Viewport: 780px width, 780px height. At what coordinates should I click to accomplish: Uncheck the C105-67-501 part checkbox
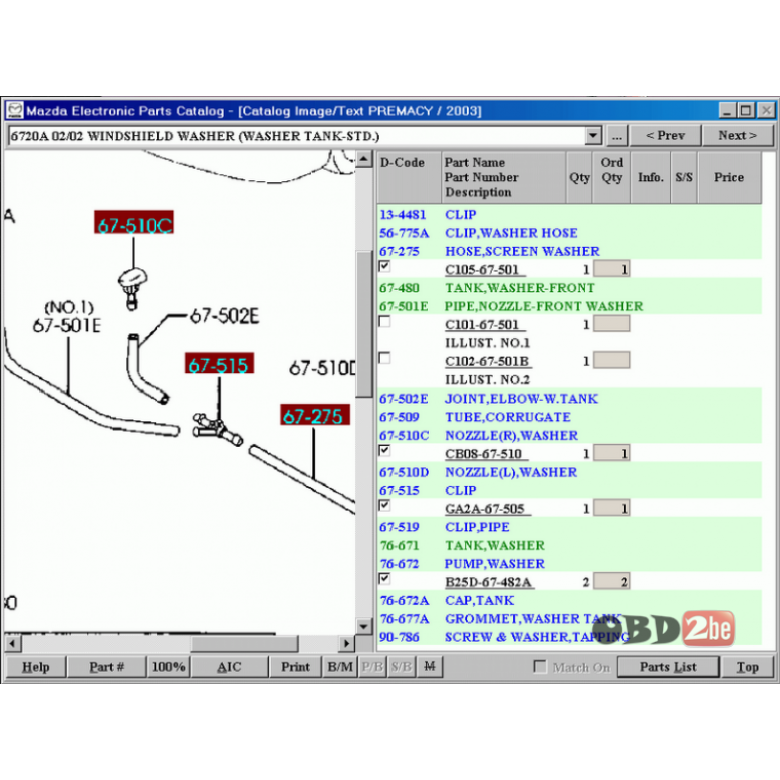[x=384, y=266]
